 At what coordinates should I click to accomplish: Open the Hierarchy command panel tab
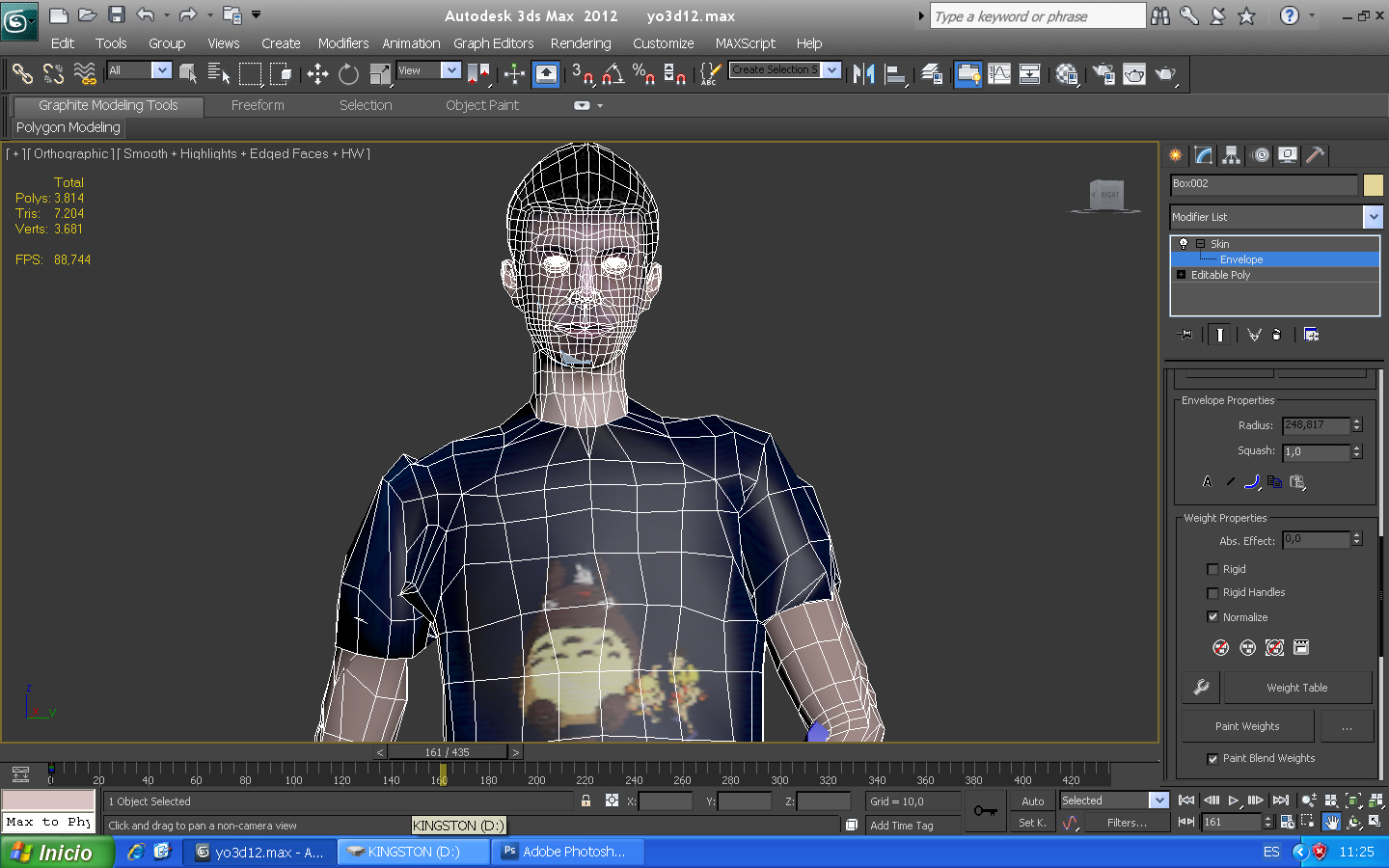point(1231,155)
